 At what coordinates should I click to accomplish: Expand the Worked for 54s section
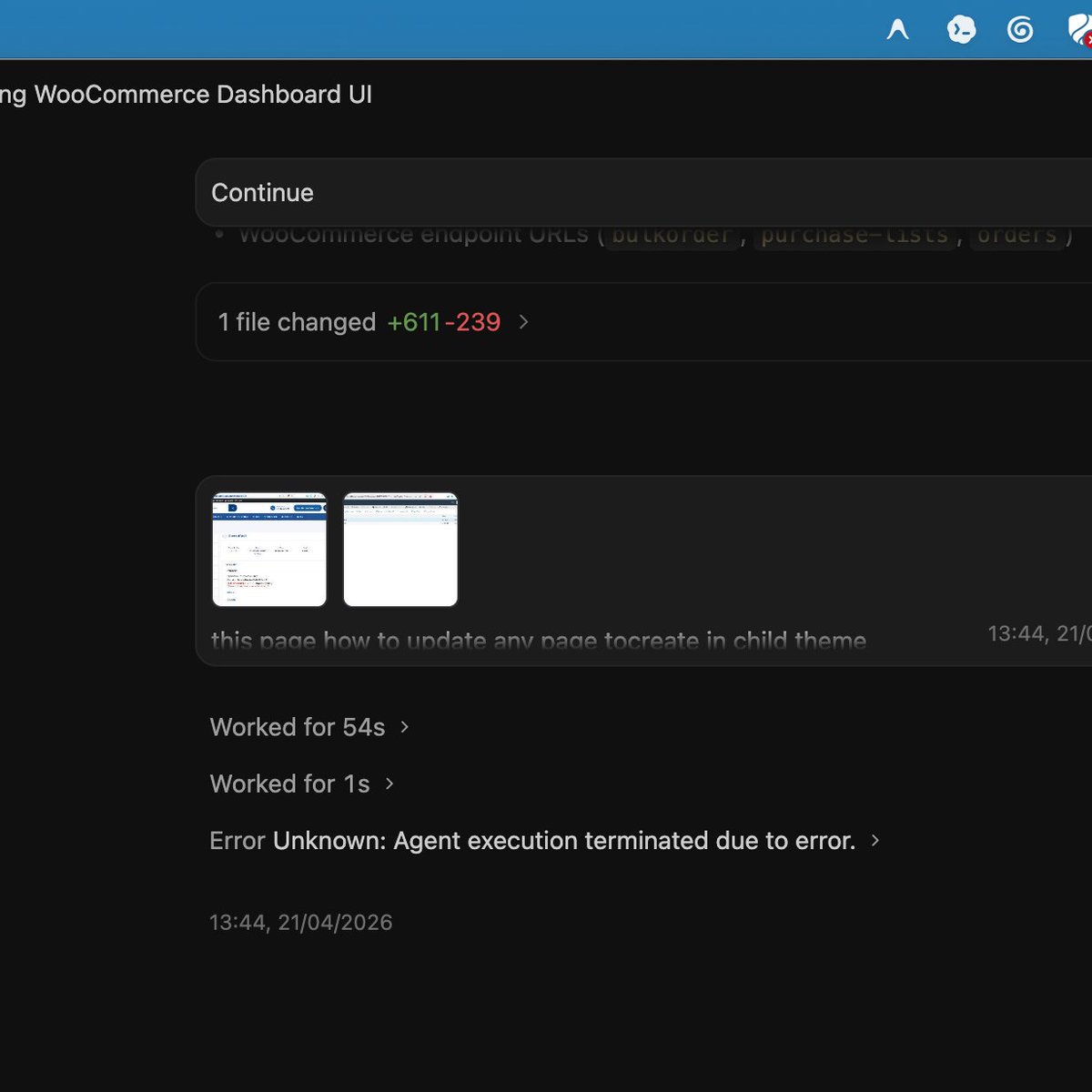[404, 727]
